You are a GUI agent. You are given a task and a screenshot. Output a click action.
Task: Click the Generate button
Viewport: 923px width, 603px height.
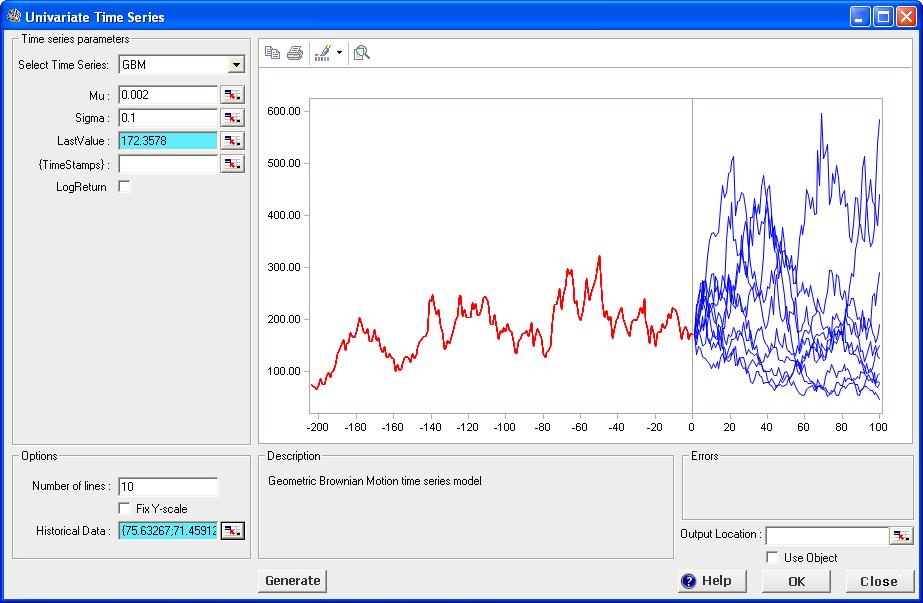pyautogui.click(x=293, y=581)
